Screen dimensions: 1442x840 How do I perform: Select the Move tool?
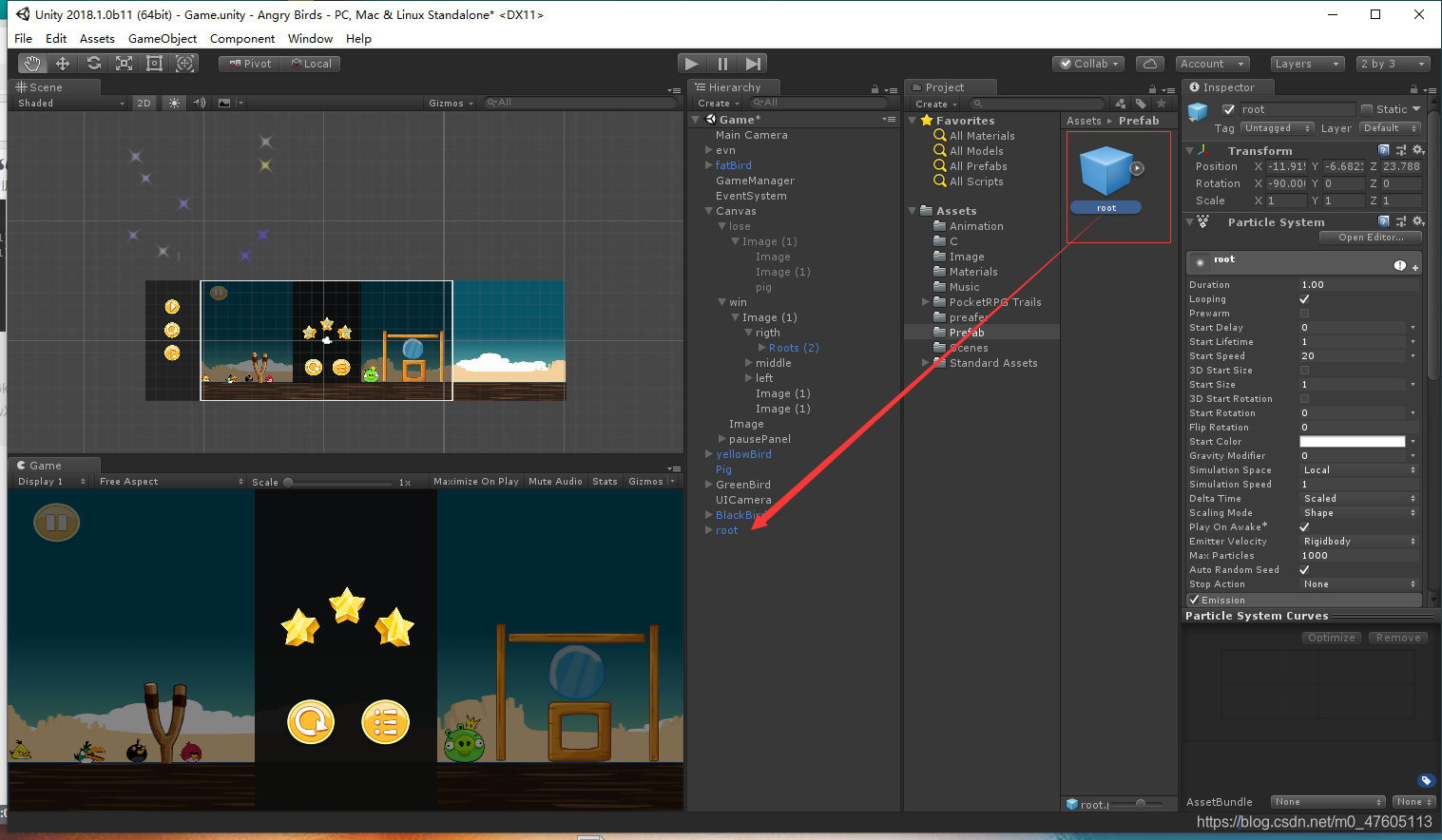[63, 64]
